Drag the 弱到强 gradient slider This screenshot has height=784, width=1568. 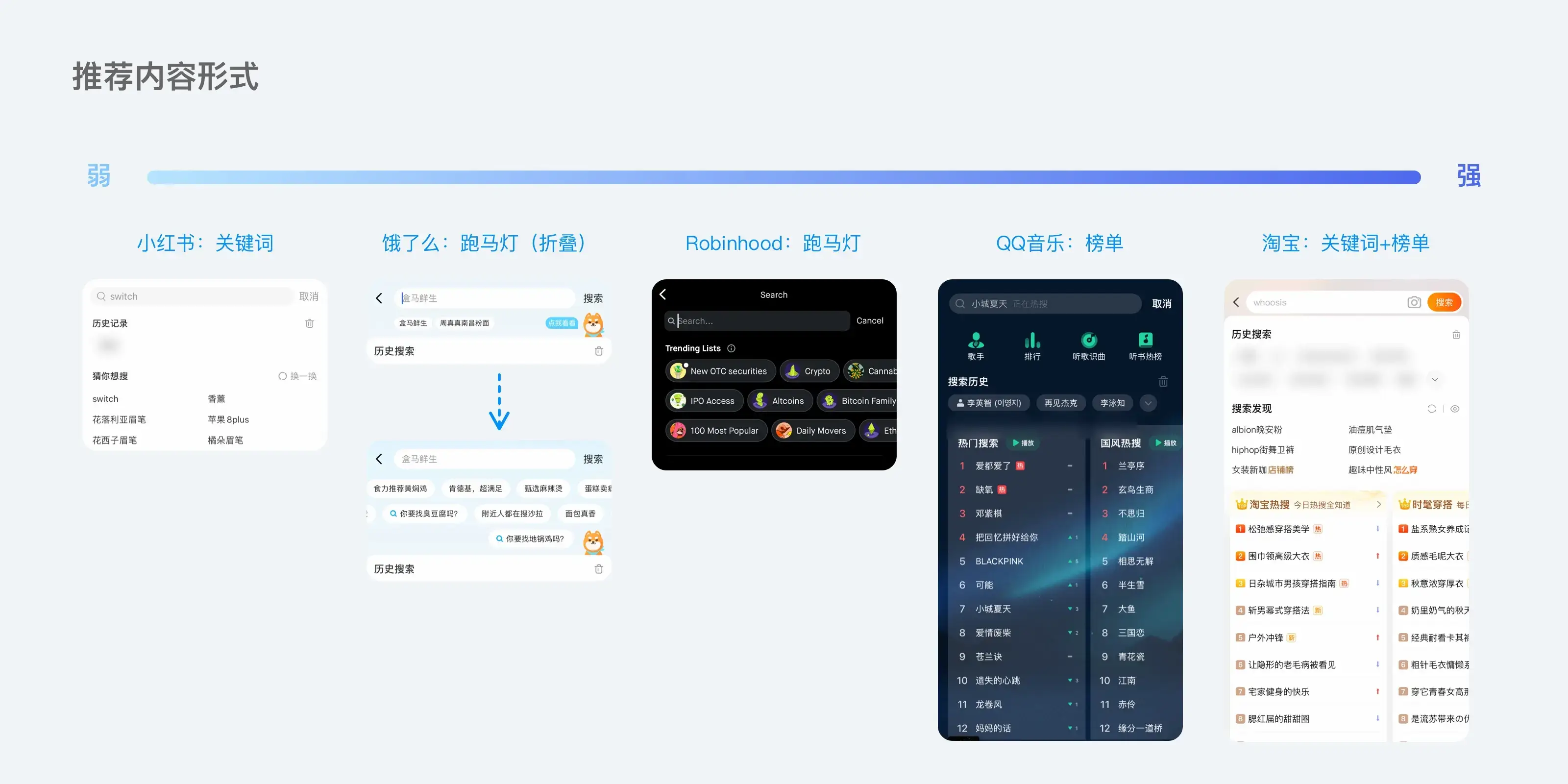pos(784,176)
